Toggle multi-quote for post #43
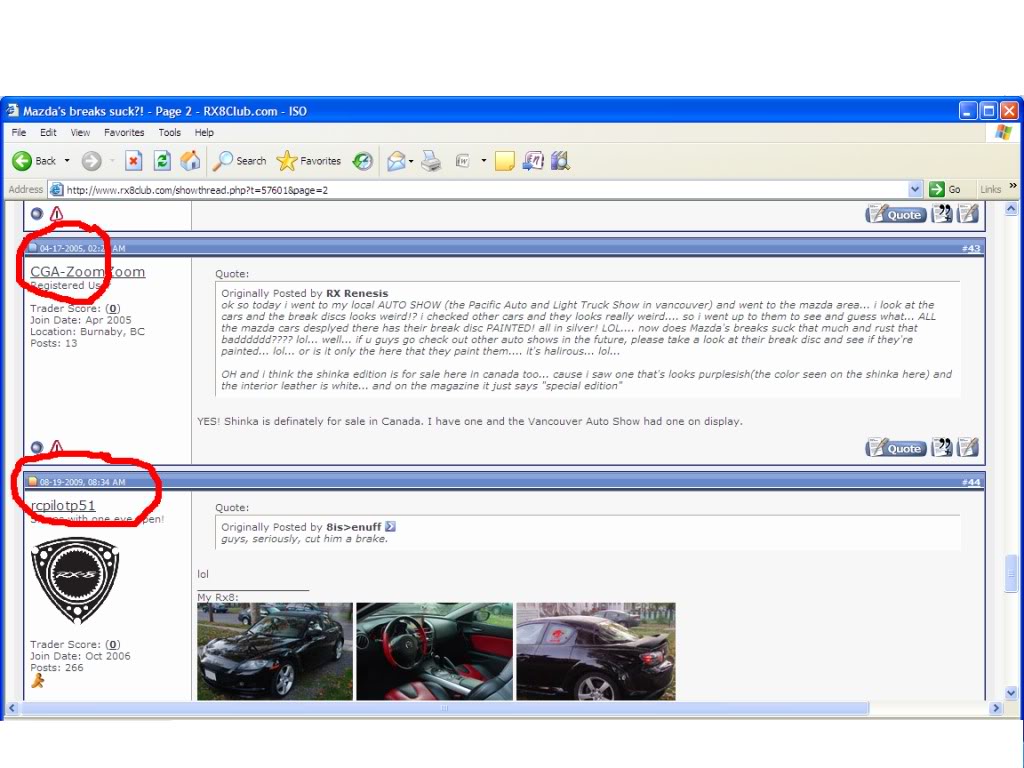The image size is (1024, 768). pyautogui.click(x=942, y=448)
